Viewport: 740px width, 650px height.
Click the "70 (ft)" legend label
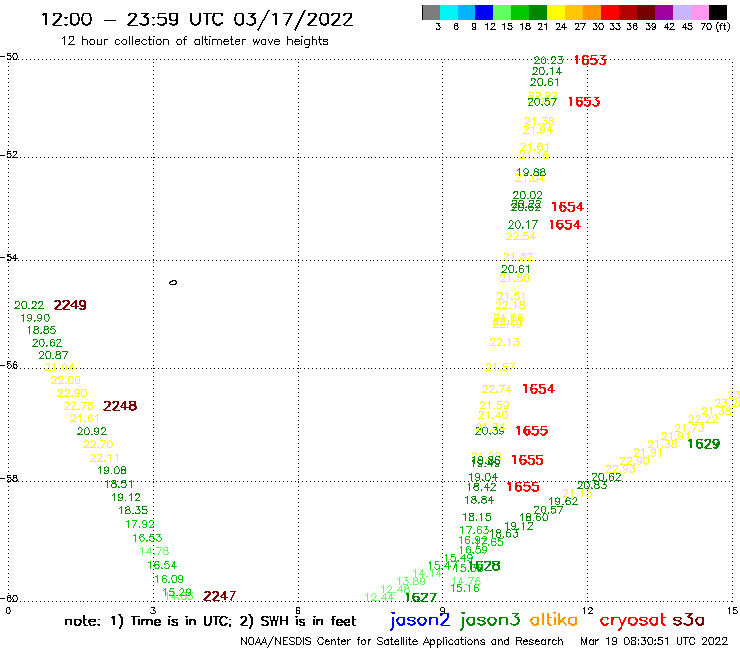pos(715,26)
